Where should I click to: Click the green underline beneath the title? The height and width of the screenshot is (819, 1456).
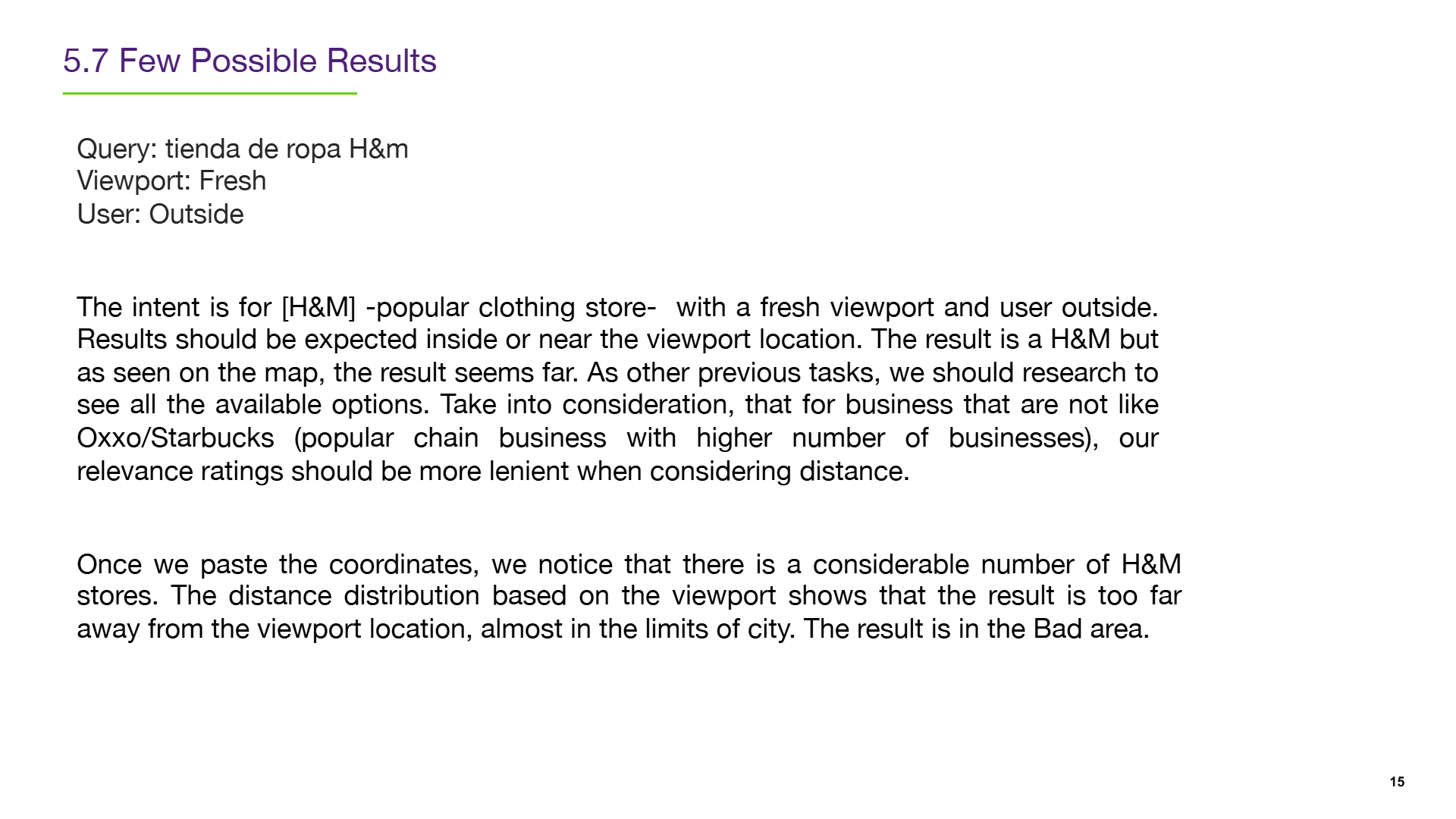pyautogui.click(x=209, y=93)
